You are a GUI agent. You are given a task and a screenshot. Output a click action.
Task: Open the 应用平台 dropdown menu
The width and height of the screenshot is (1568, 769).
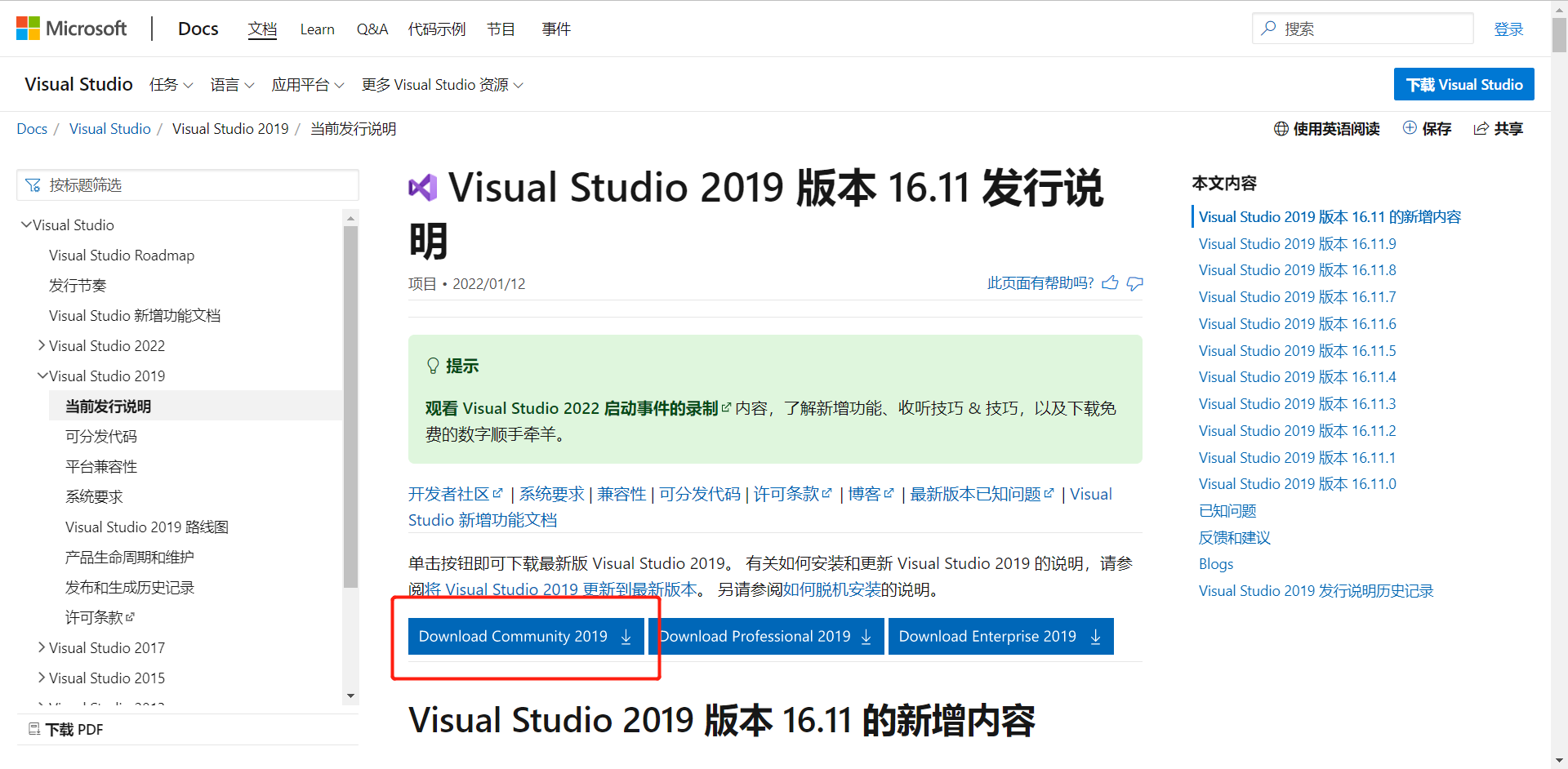[308, 85]
